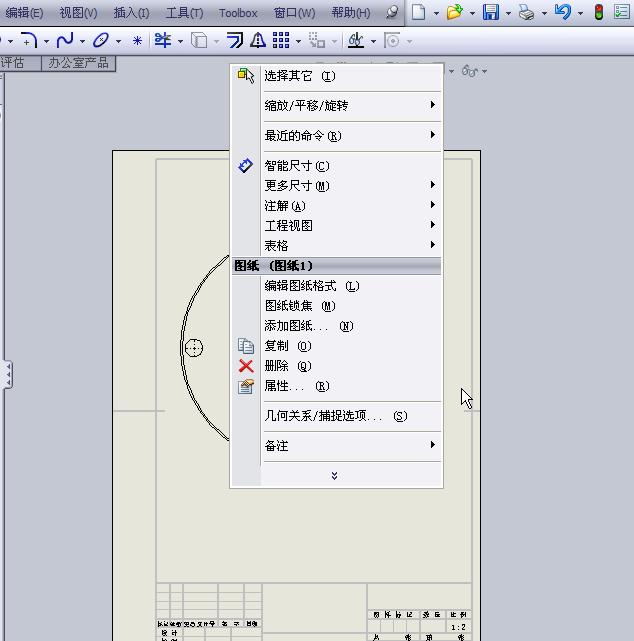The image size is (634, 641).
Task: Open 缩放/平移/旋转 submenu
Action: point(336,106)
